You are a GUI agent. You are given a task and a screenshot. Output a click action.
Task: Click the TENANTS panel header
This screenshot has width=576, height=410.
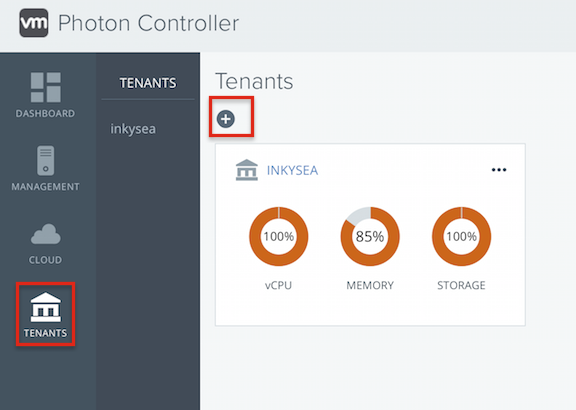point(148,83)
